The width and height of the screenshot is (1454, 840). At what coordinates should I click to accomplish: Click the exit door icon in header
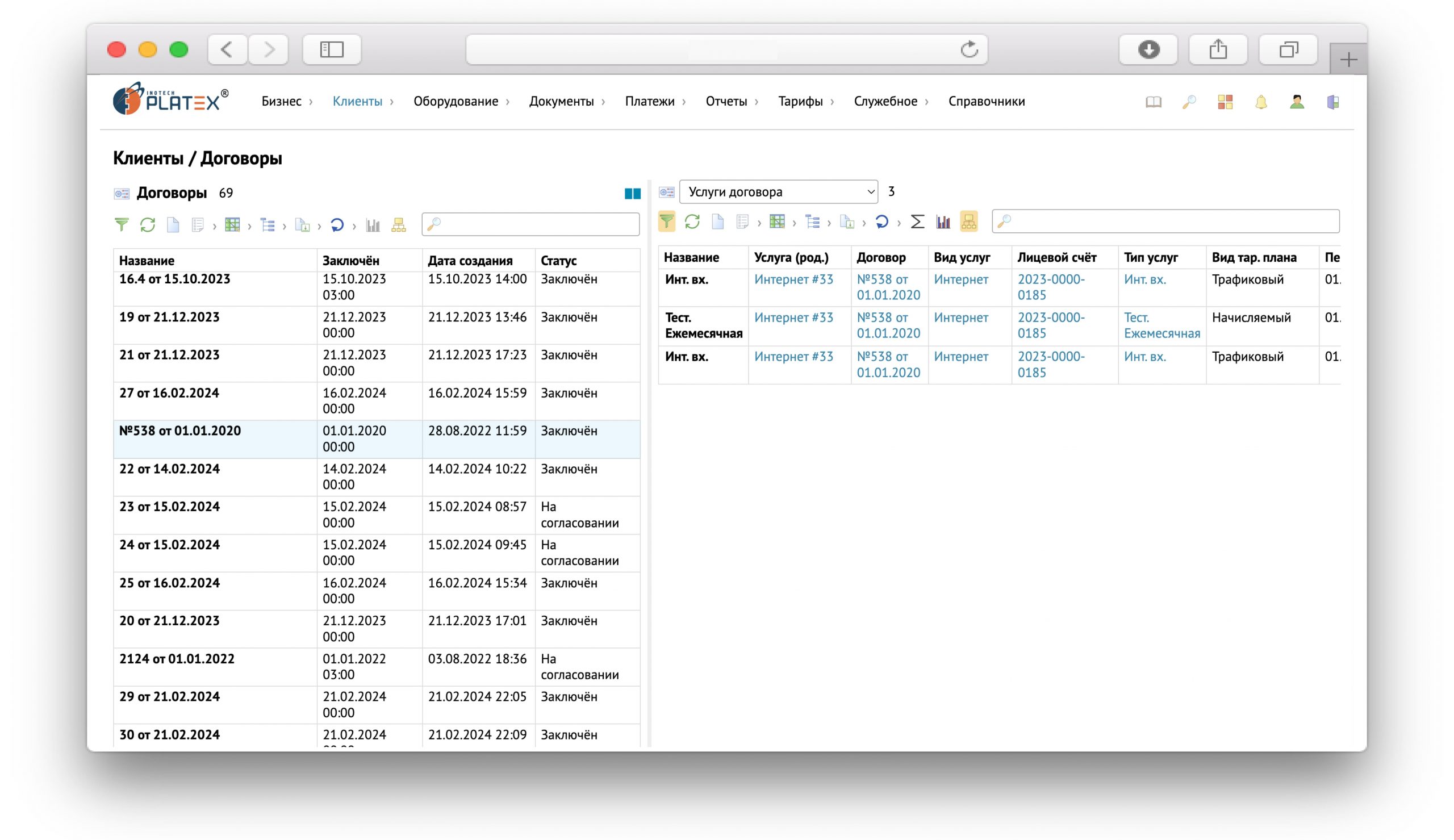pyautogui.click(x=1333, y=102)
